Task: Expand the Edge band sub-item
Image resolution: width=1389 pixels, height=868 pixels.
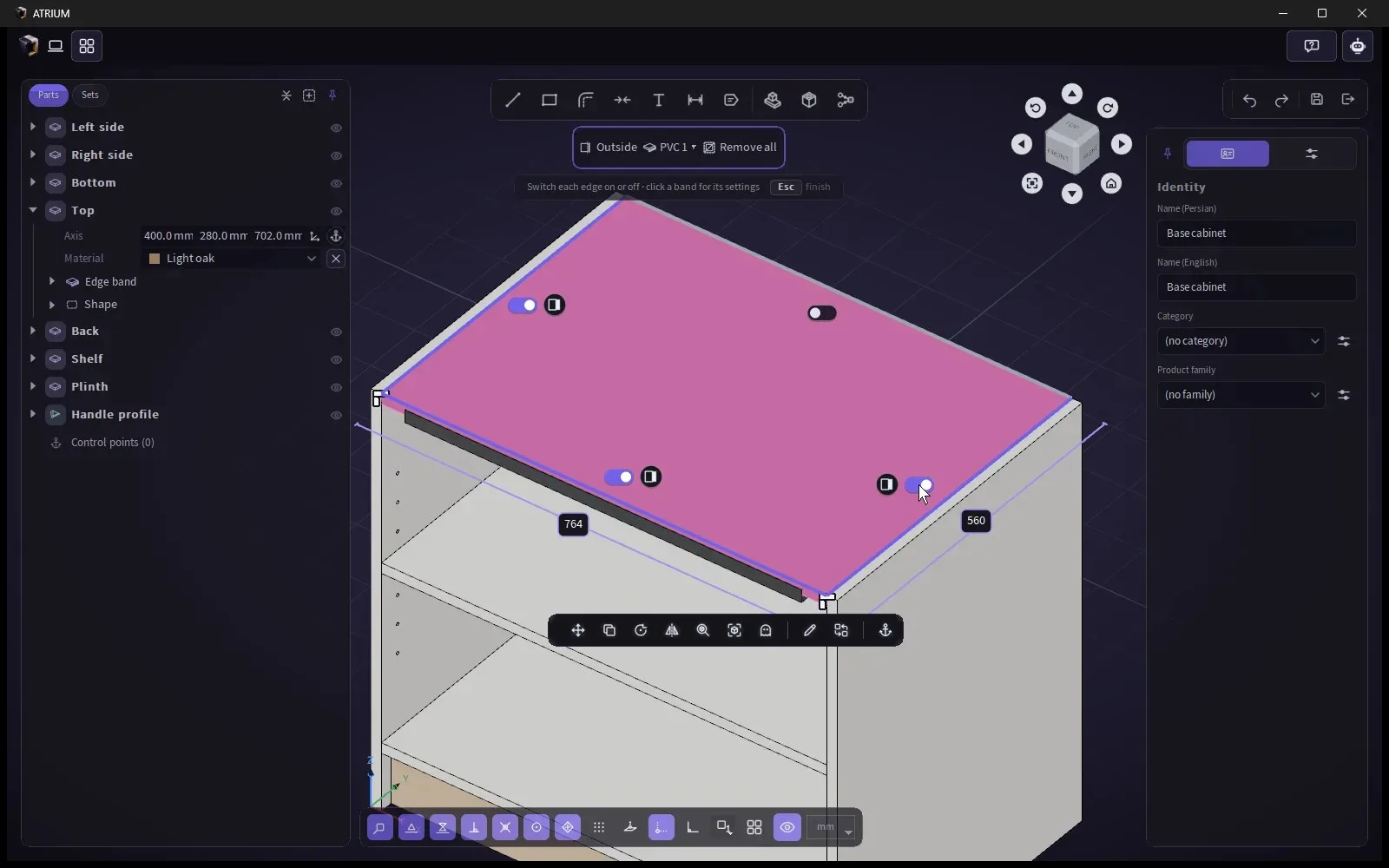Action: pos(52,281)
